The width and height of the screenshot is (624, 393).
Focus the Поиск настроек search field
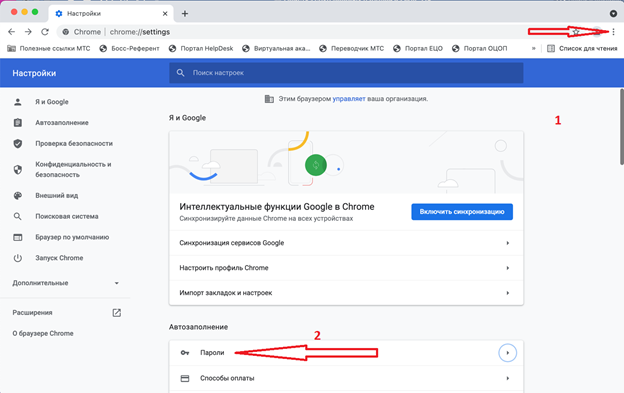tap(346, 73)
